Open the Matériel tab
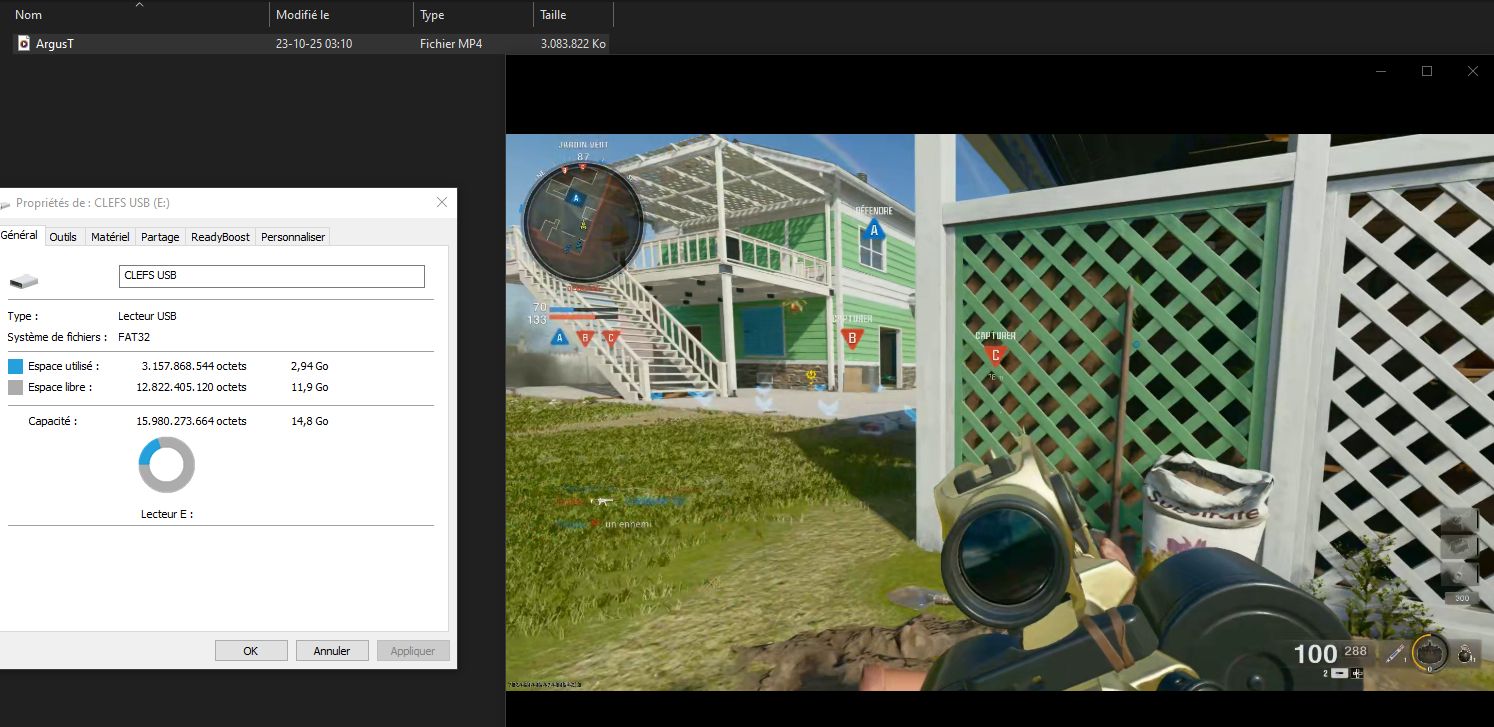Screen dimensions: 1494x727 point(110,237)
